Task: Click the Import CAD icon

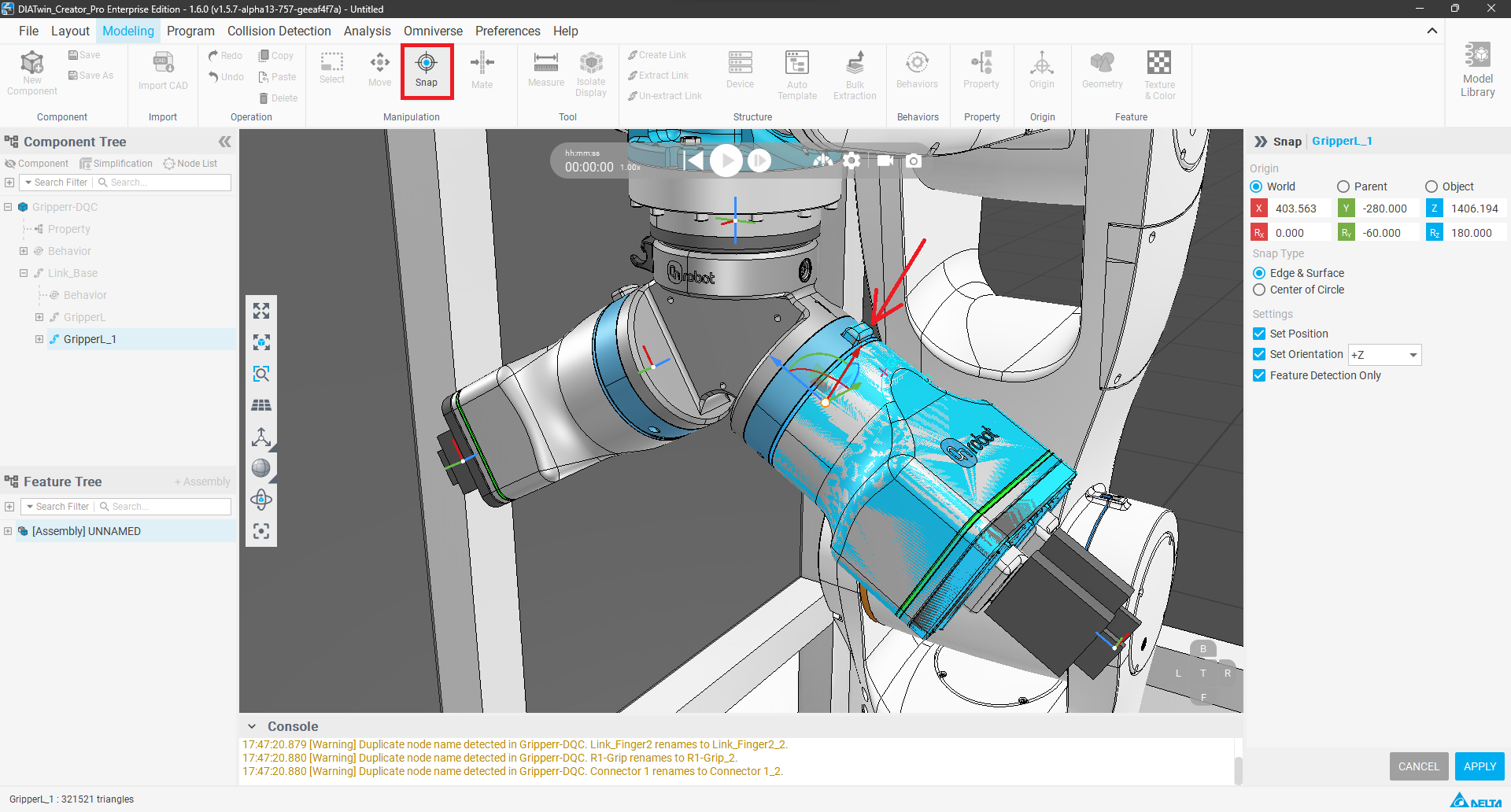Action: (163, 71)
